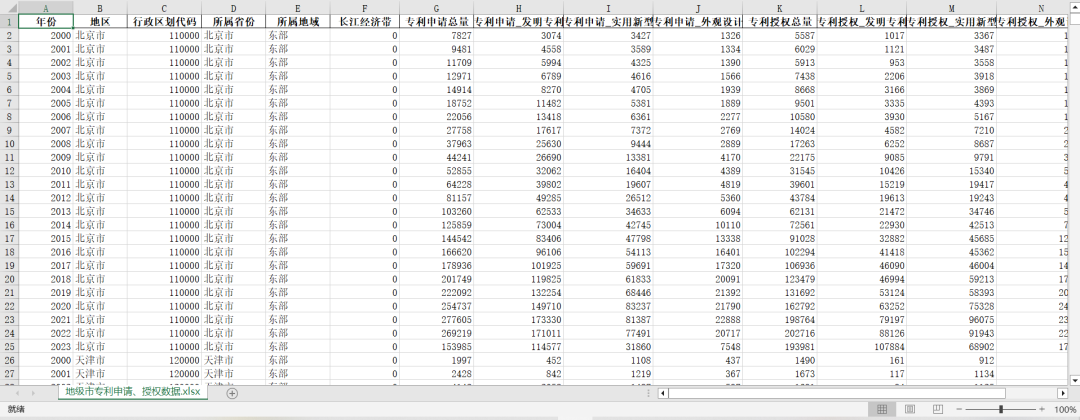Select the cell with value 173330
The height and width of the screenshot is (420, 1080).
coord(518,319)
